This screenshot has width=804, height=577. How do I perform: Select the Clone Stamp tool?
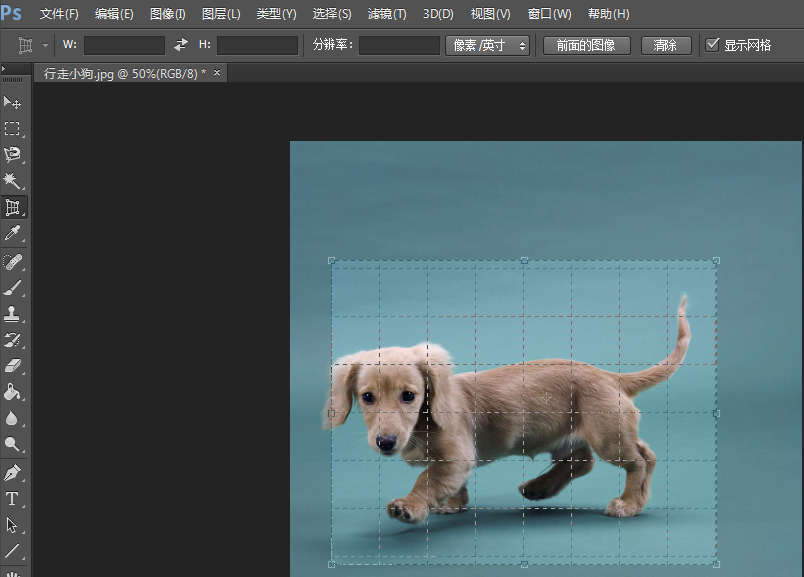coord(13,314)
